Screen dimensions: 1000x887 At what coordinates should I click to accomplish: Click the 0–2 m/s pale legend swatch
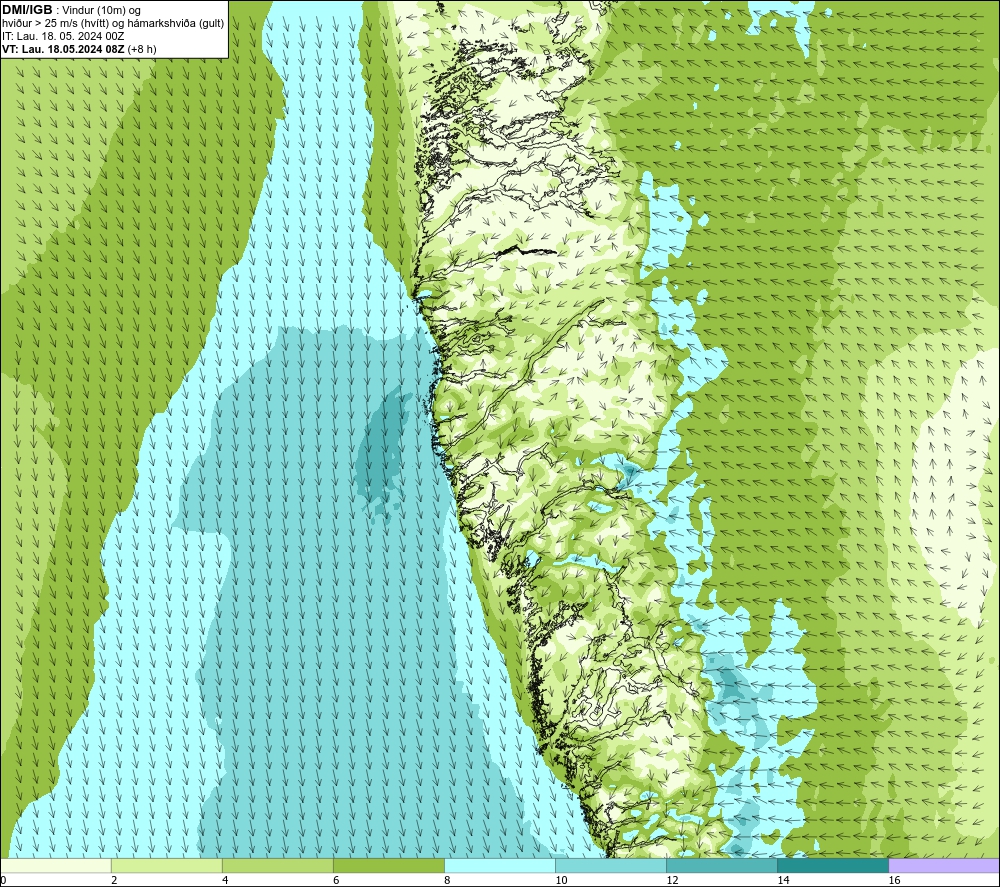point(56,865)
